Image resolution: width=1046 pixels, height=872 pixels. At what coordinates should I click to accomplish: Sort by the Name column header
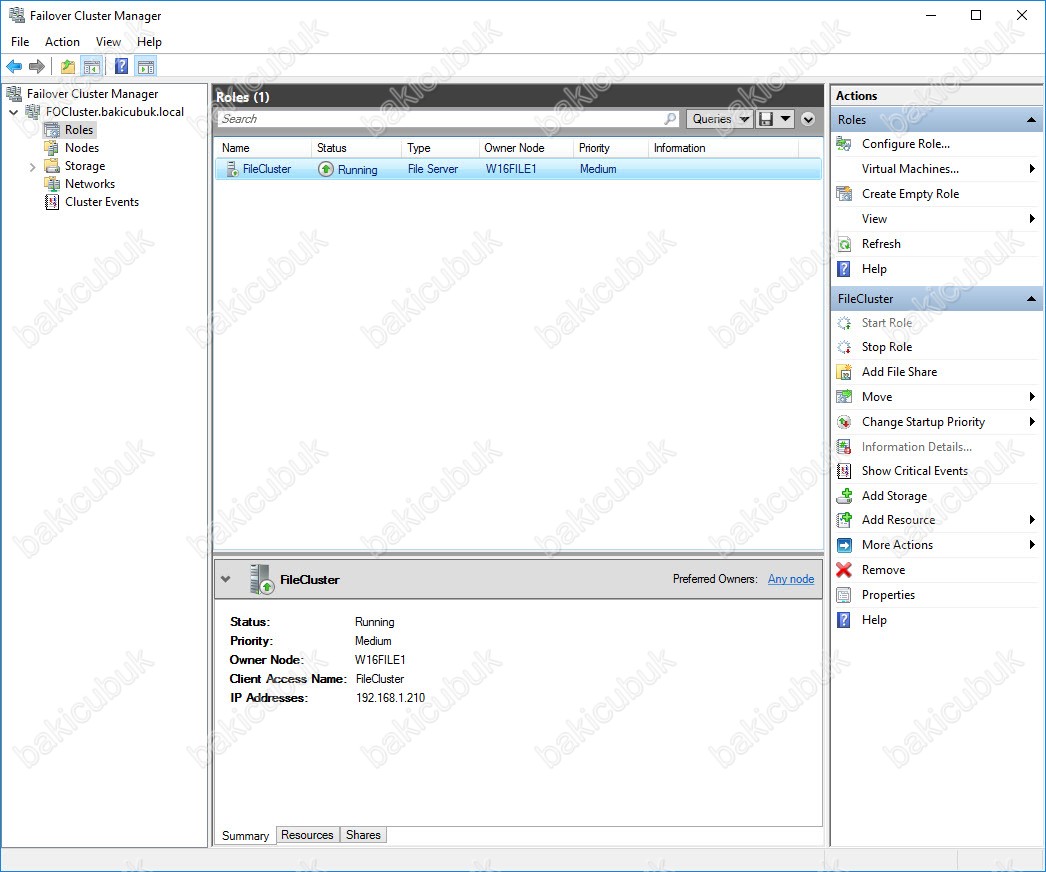tap(263, 147)
